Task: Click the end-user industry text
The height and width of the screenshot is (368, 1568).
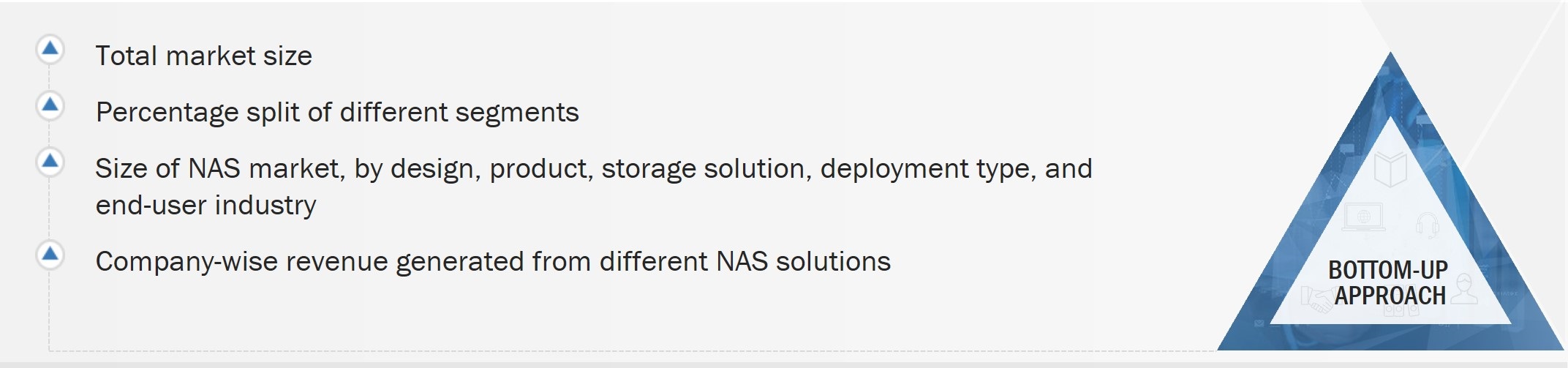Action: (x=206, y=206)
